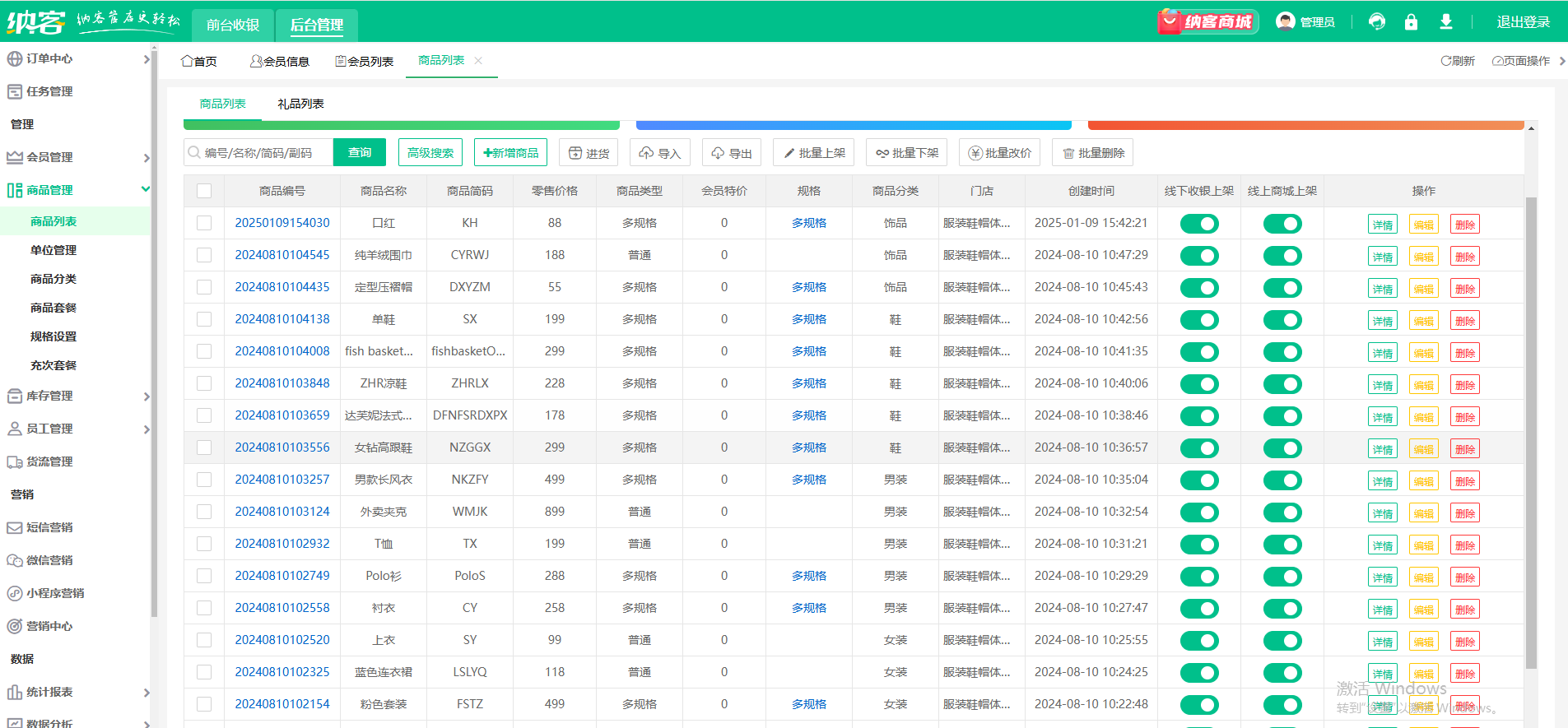The height and width of the screenshot is (728, 1568).
Task: Toggle 线下收银上架 switch for 口红
Action: click(1199, 224)
